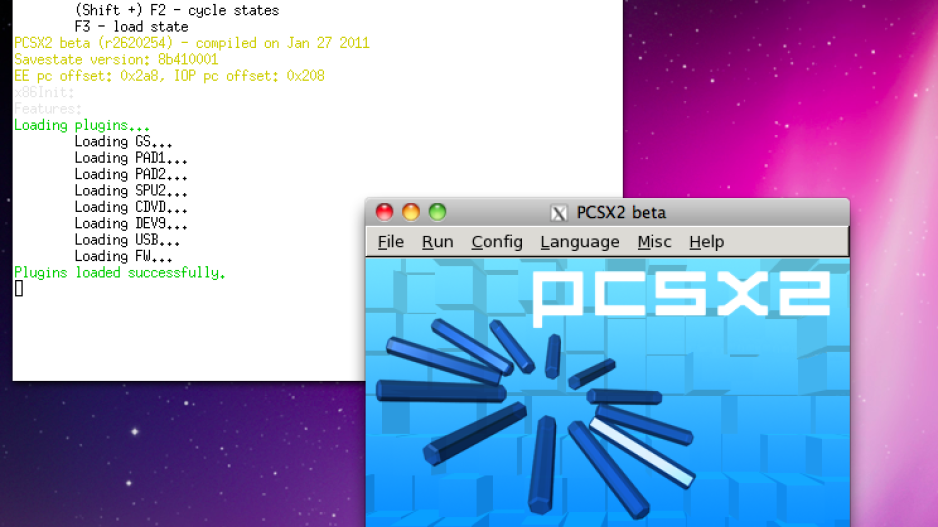Click the X11 icon in PCSX2 title bar
Viewport: 938px width, 527px height.
pyautogui.click(x=559, y=213)
